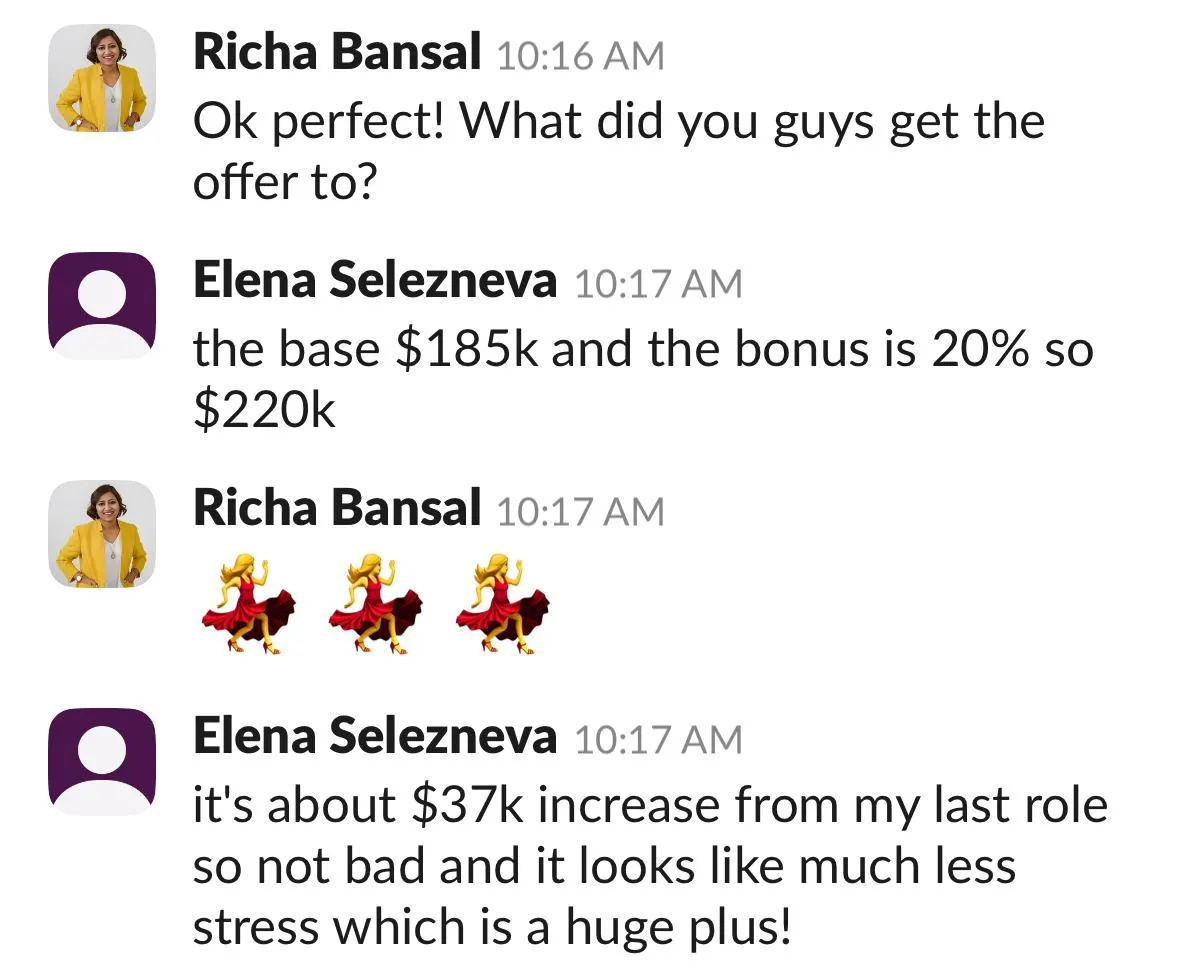Click the 10:17 AM timestamp on the $185k message

click(659, 284)
